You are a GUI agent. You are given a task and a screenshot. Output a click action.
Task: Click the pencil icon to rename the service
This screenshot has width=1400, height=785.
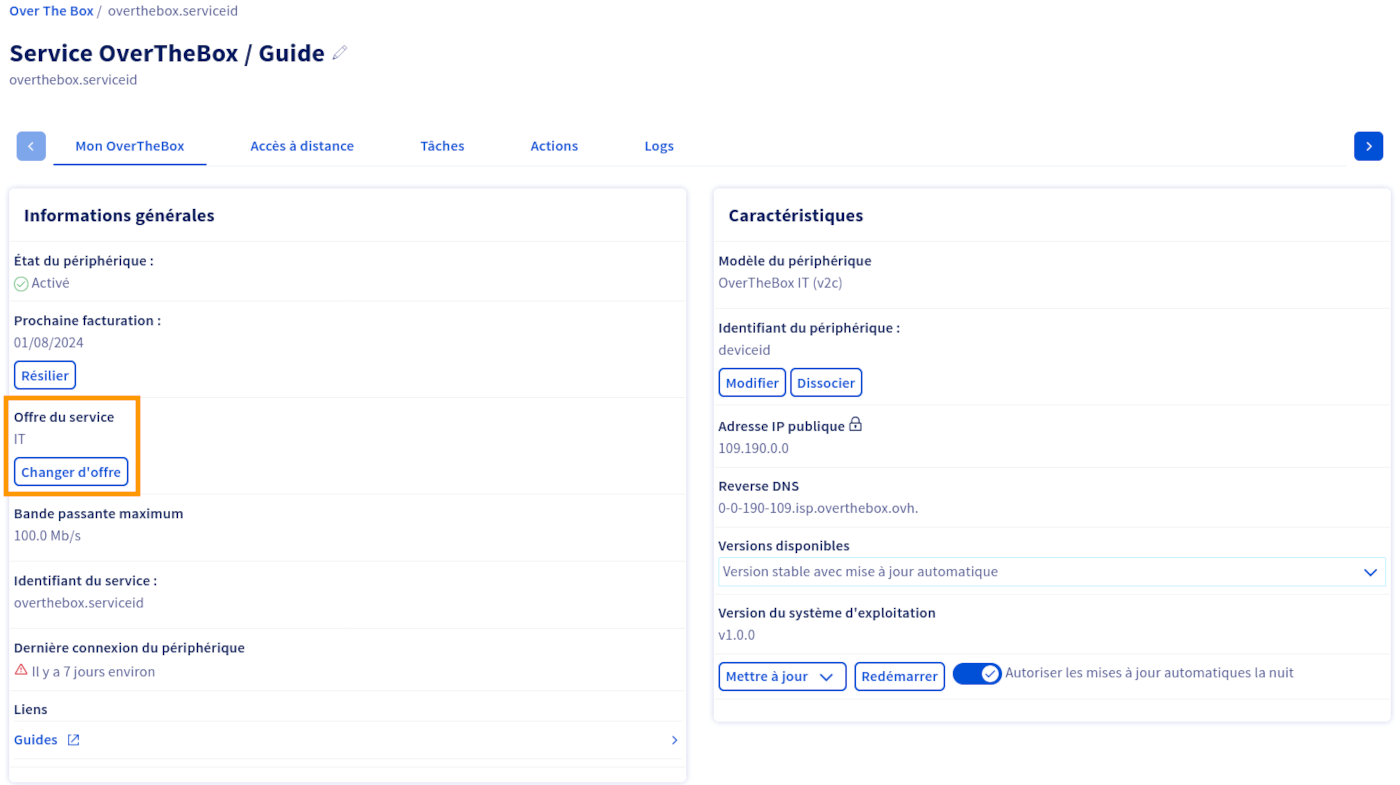click(x=339, y=52)
